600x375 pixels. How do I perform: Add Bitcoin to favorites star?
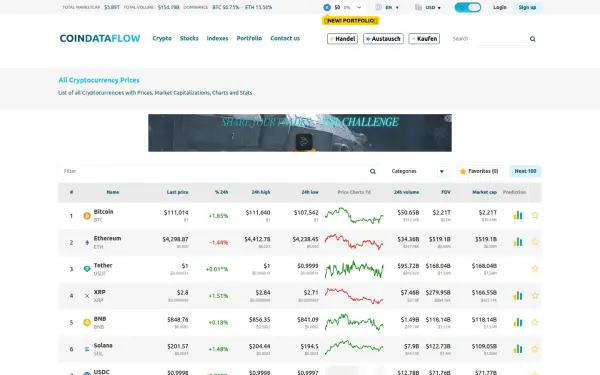pos(535,215)
